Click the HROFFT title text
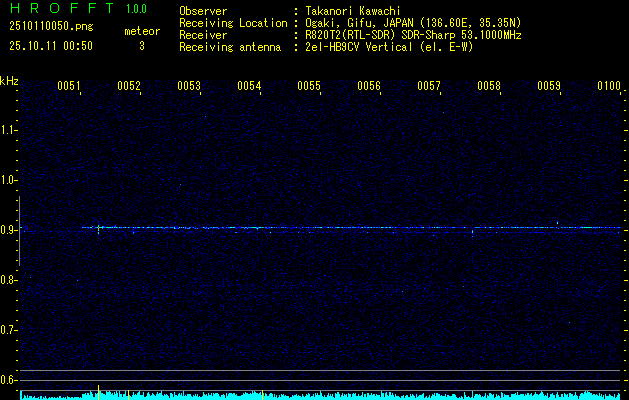The width and height of the screenshot is (629, 400). (62, 8)
